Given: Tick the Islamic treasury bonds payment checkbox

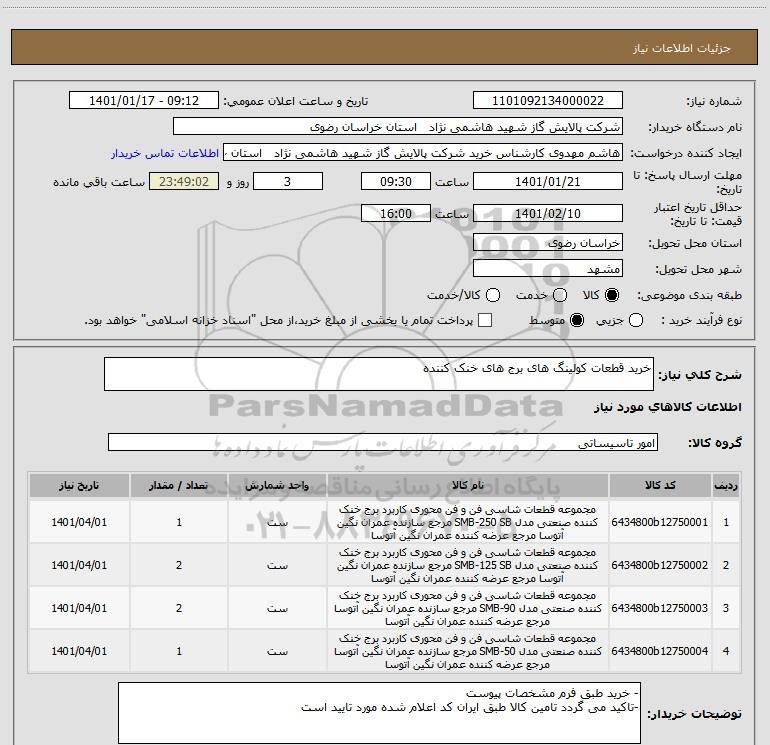Looking at the screenshot, I should [485, 321].
